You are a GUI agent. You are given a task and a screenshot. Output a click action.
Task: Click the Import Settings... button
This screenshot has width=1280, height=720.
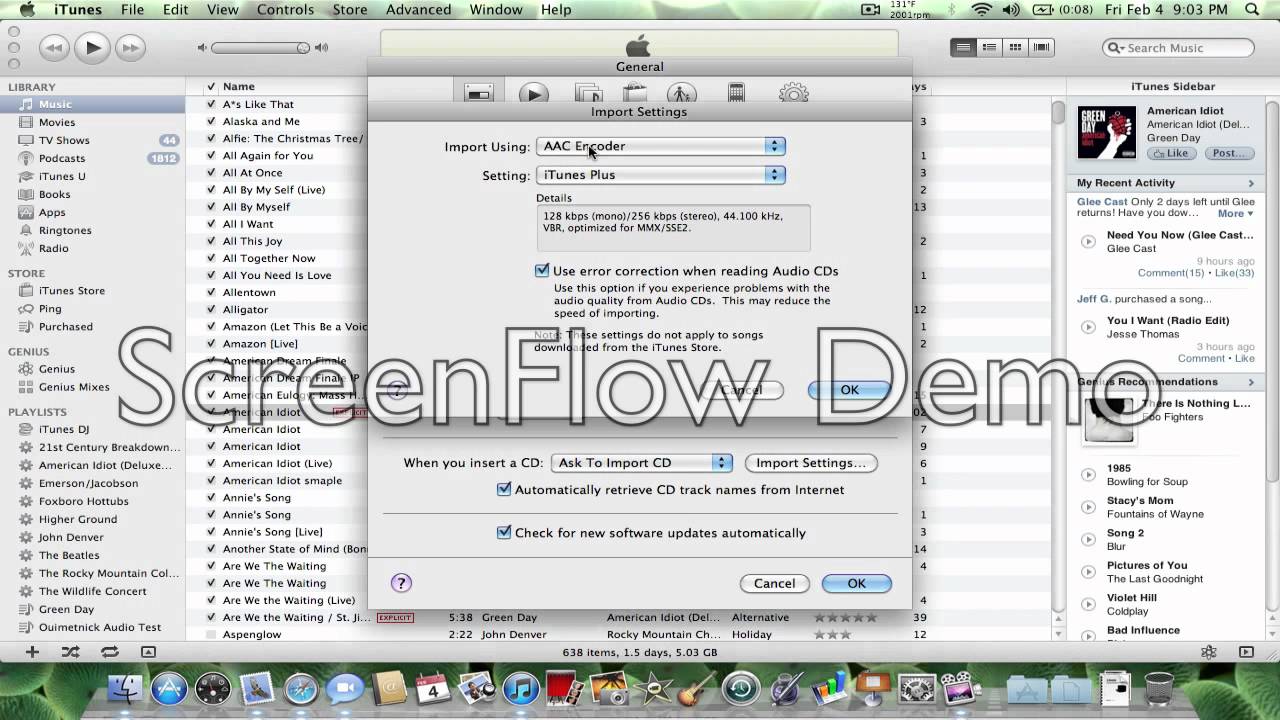(811, 463)
